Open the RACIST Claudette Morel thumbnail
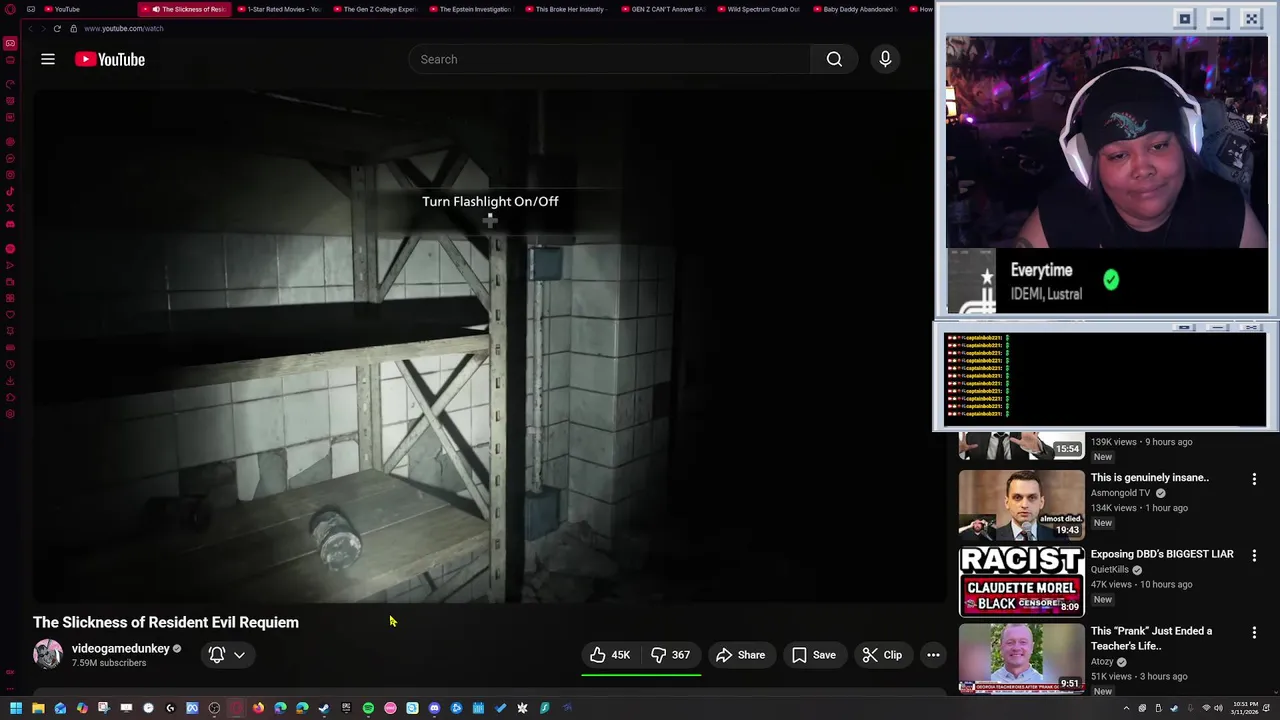This screenshot has height=720, width=1280. (x=1021, y=582)
